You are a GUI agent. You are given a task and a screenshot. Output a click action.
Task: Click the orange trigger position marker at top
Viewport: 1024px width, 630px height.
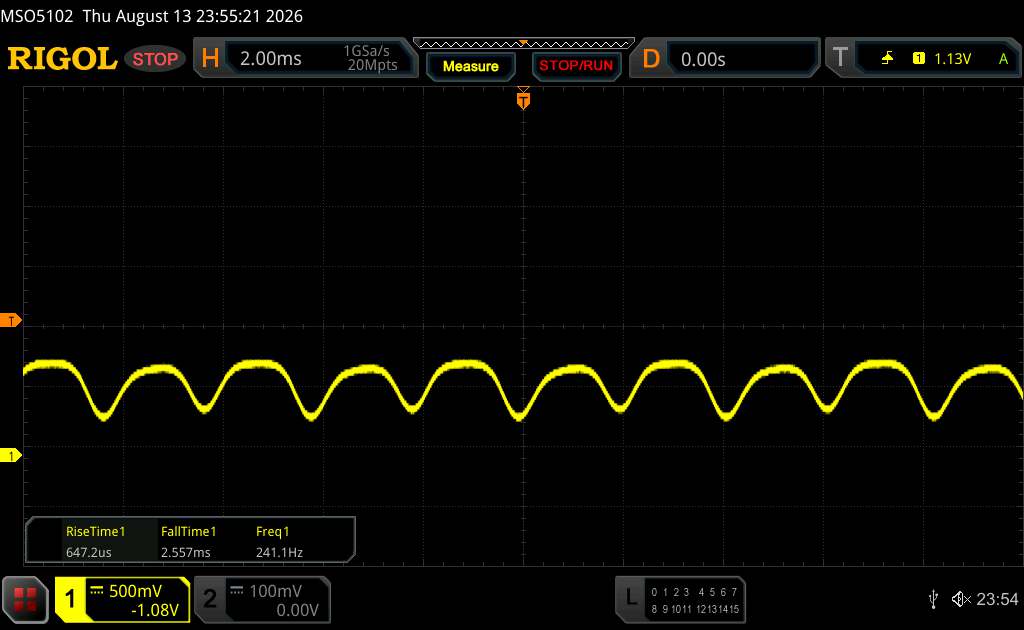(523, 99)
